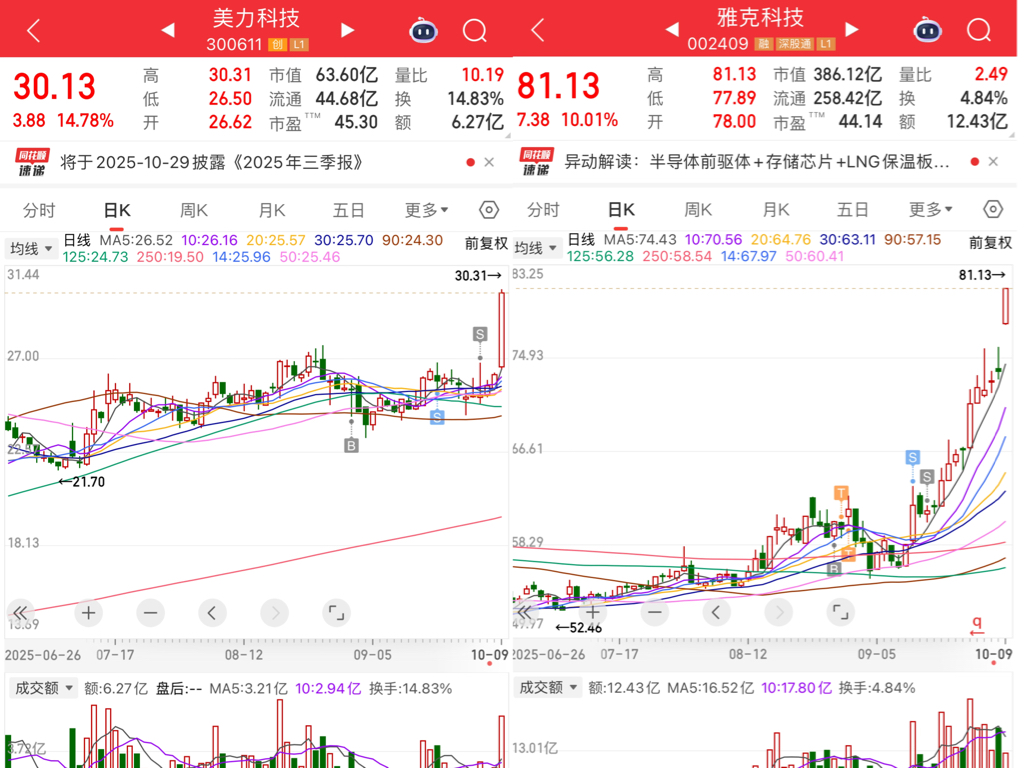The width and height of the screenshot is (1025, 768).
Task: Switch 美力科技 chart to 周K
Action: (x=193, y=210)
